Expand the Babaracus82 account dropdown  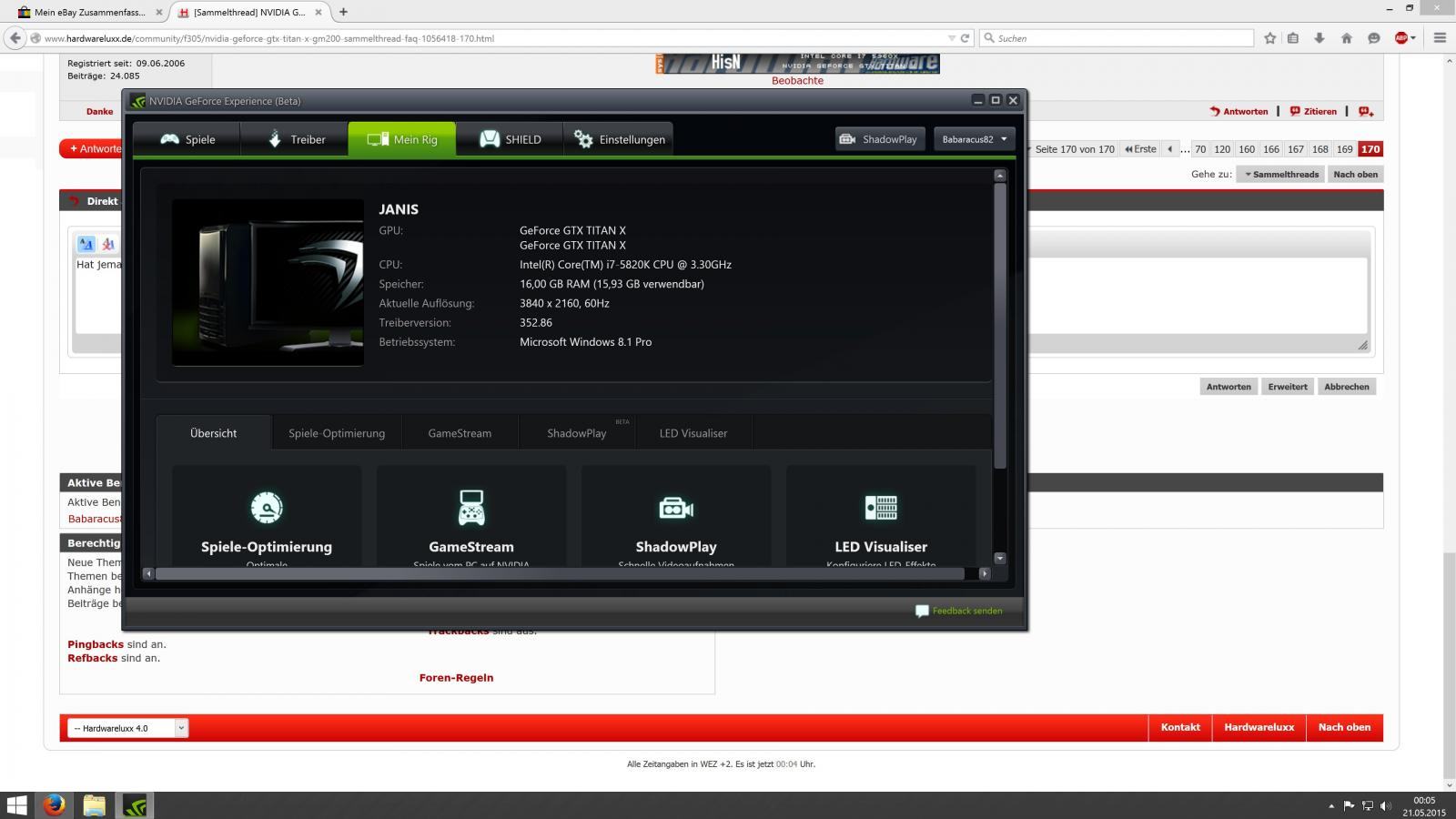tap(974, 139)
